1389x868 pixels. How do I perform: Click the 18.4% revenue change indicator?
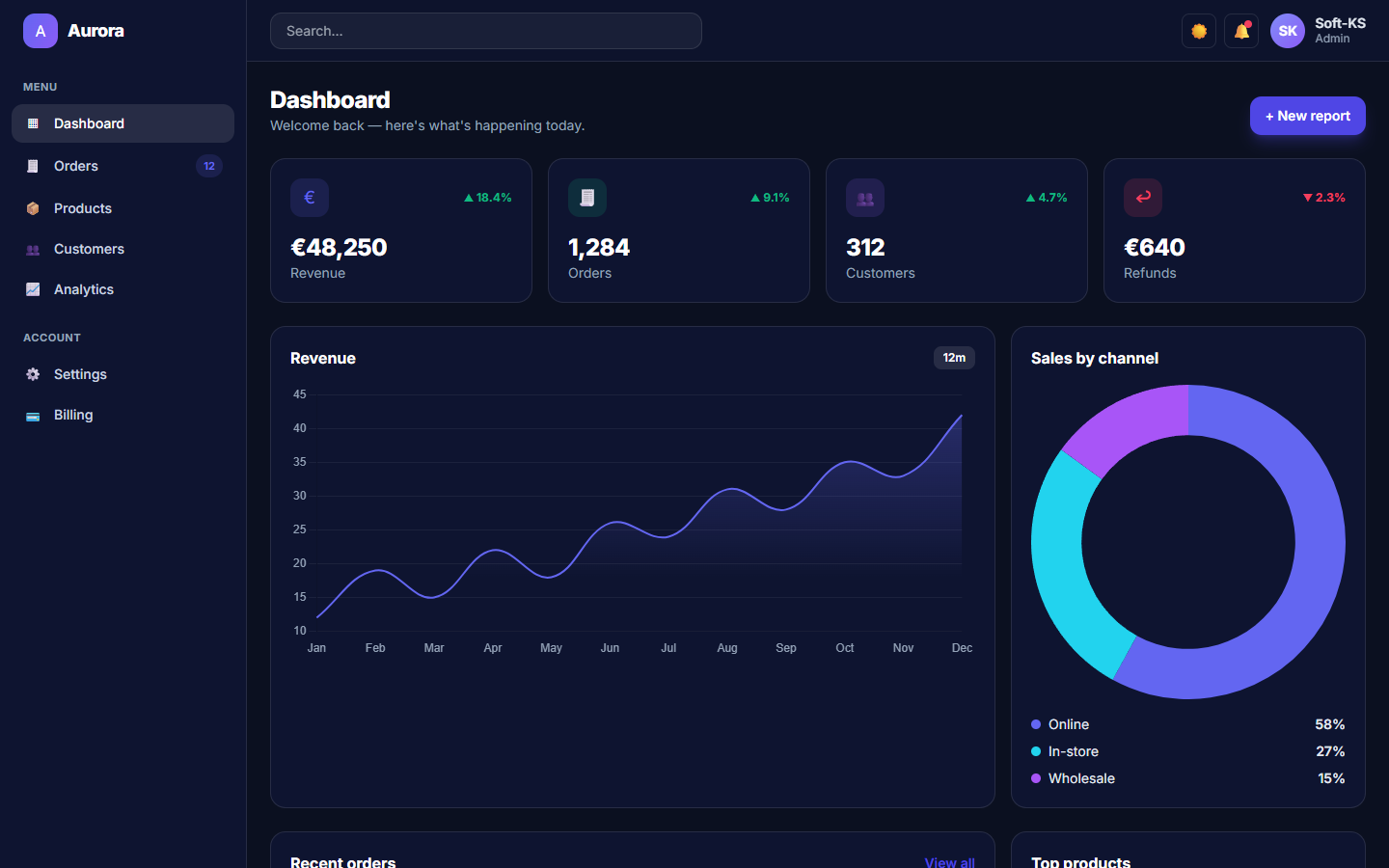tap(488, 198)
